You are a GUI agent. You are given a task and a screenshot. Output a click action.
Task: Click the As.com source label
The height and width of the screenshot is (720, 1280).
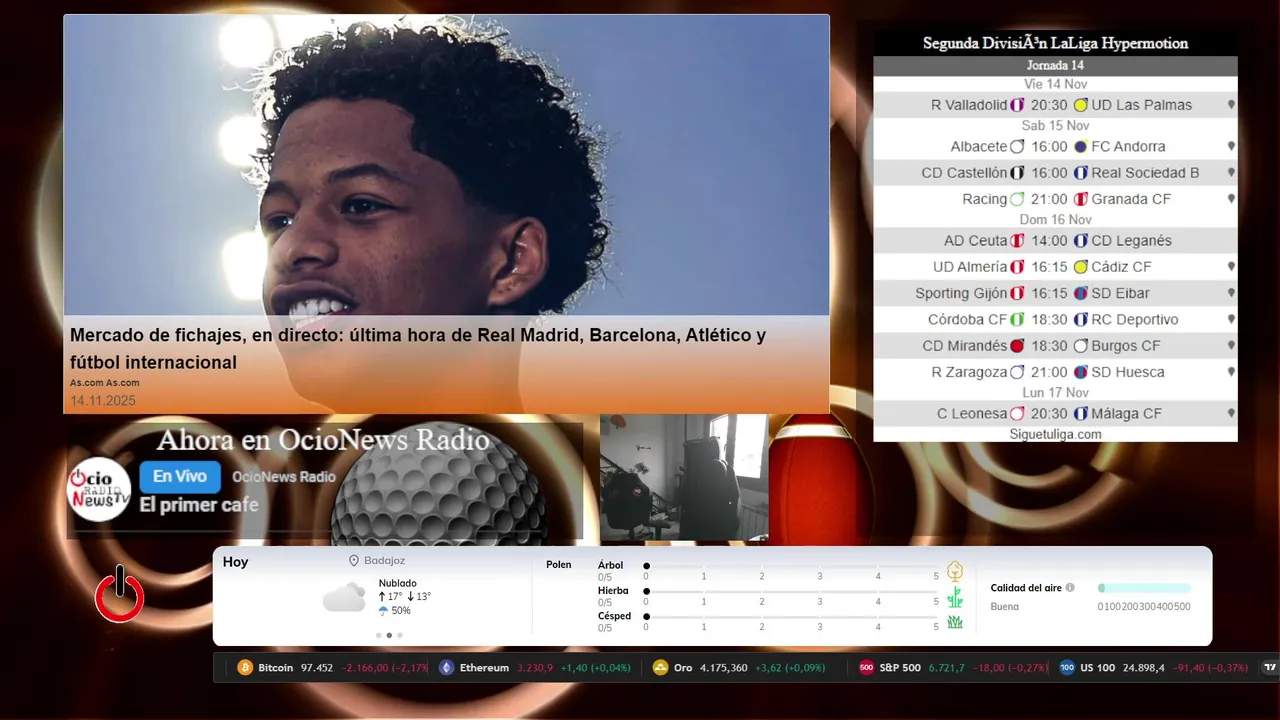(105, 383)
